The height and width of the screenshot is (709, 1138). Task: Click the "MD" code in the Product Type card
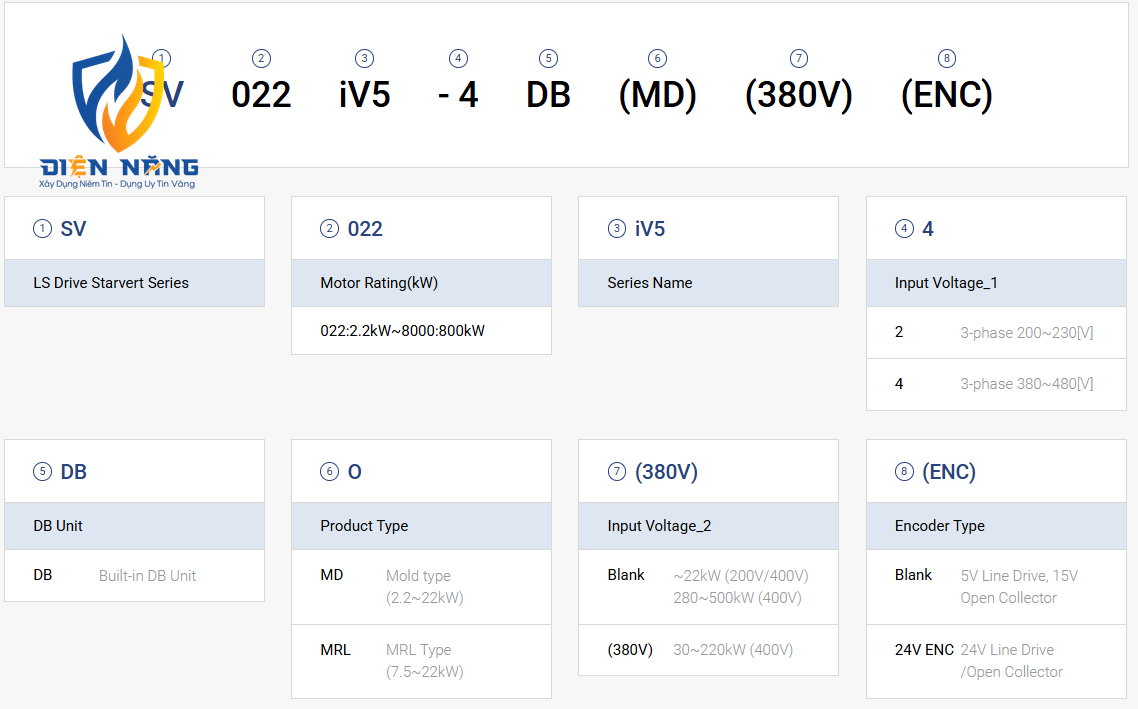(x=332, y=575)
